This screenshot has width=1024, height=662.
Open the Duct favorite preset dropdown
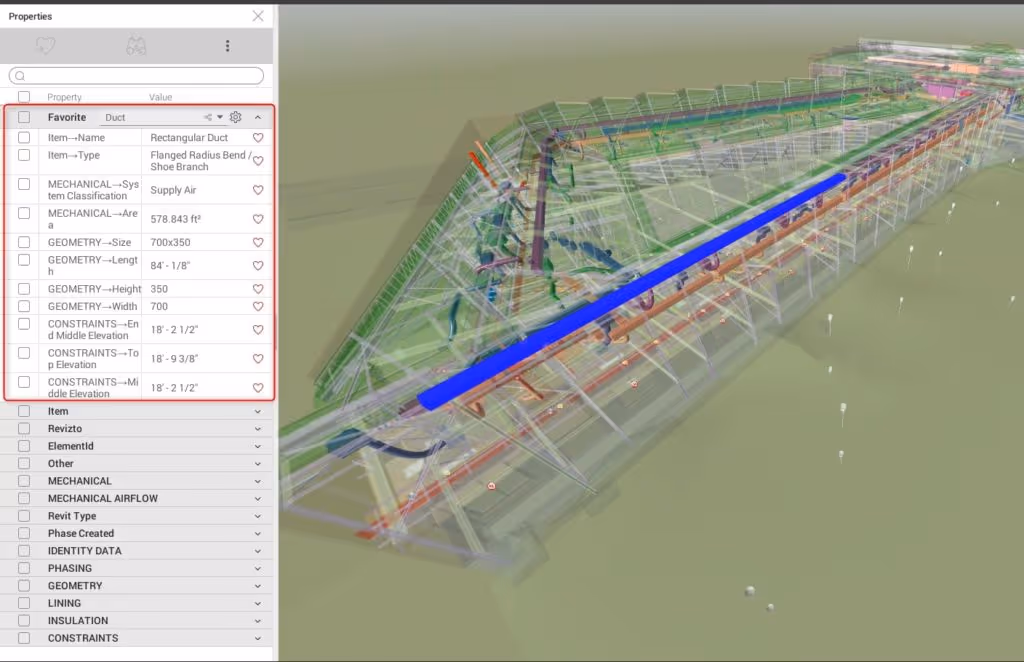pos(220,118)
